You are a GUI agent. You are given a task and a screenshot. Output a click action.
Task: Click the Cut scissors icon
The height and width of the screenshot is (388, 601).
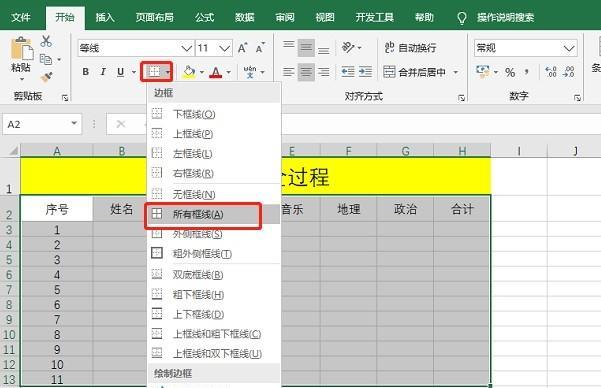click(x=46, y=41)
